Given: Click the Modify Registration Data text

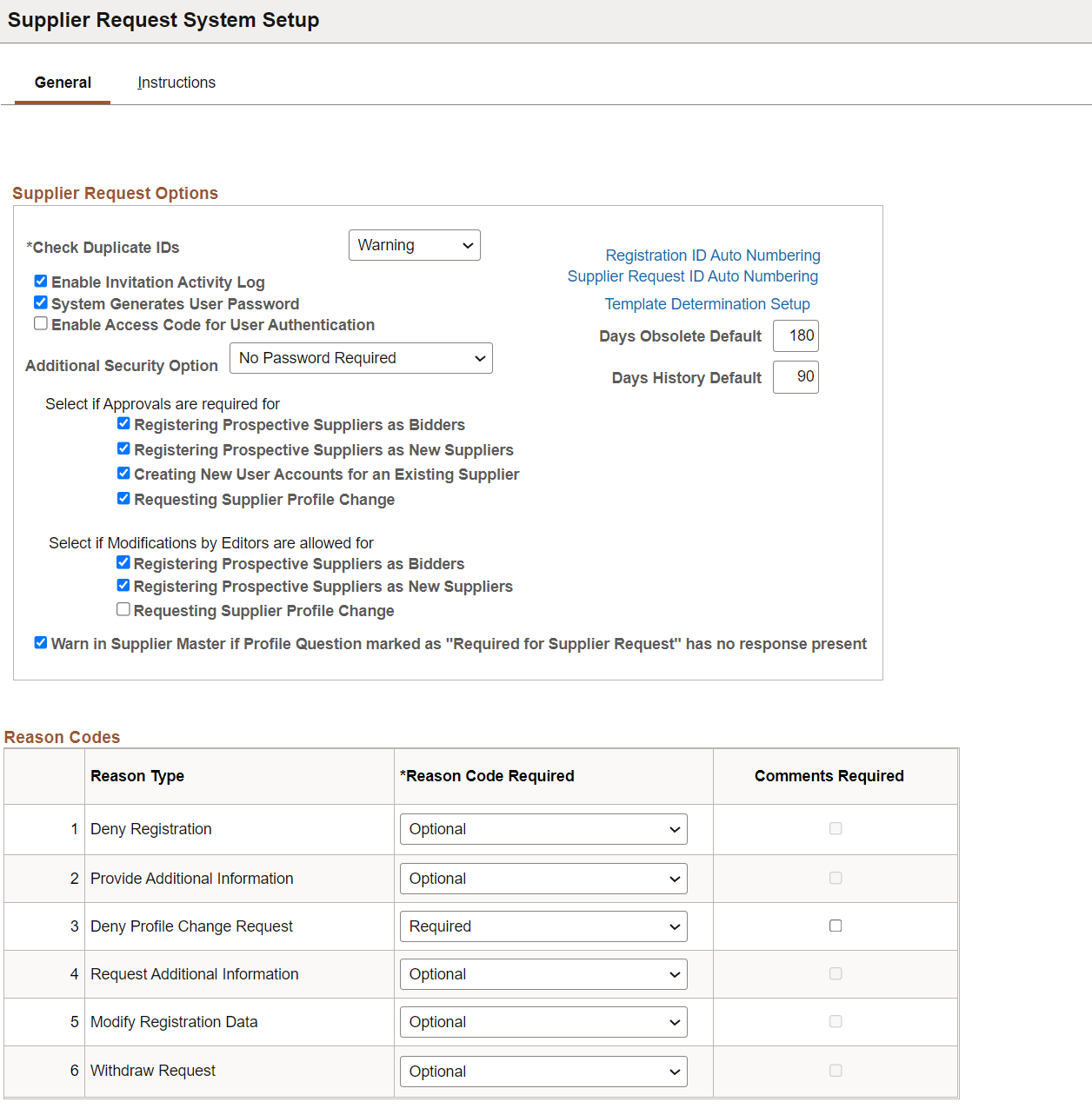Looking at the screenshot, I should point(174,1022).
